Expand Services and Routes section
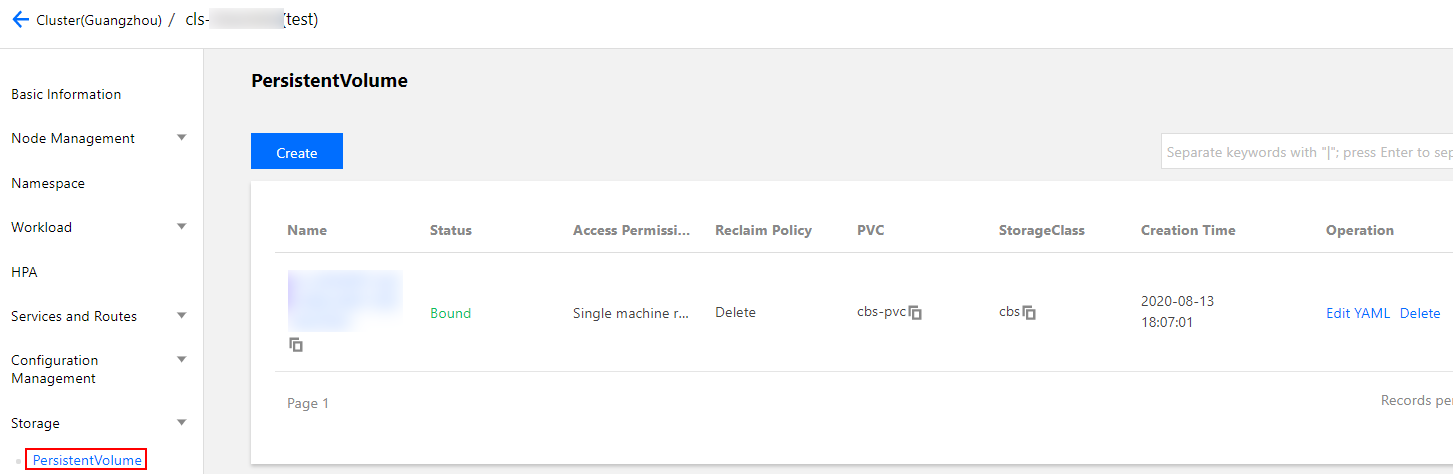This screenshot has height=474, width=1453. tap(181, 316)
